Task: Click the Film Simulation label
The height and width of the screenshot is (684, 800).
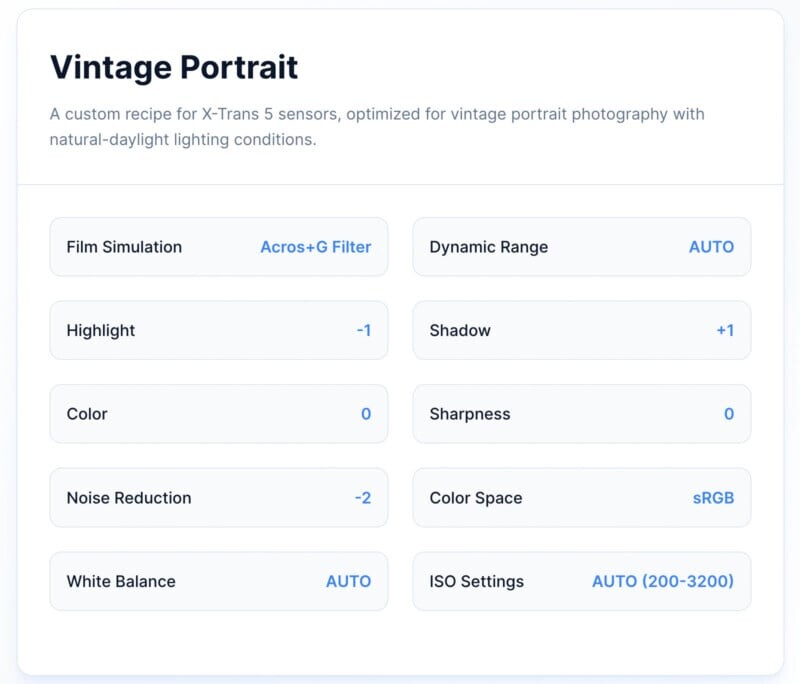Action: click(124, 247)
